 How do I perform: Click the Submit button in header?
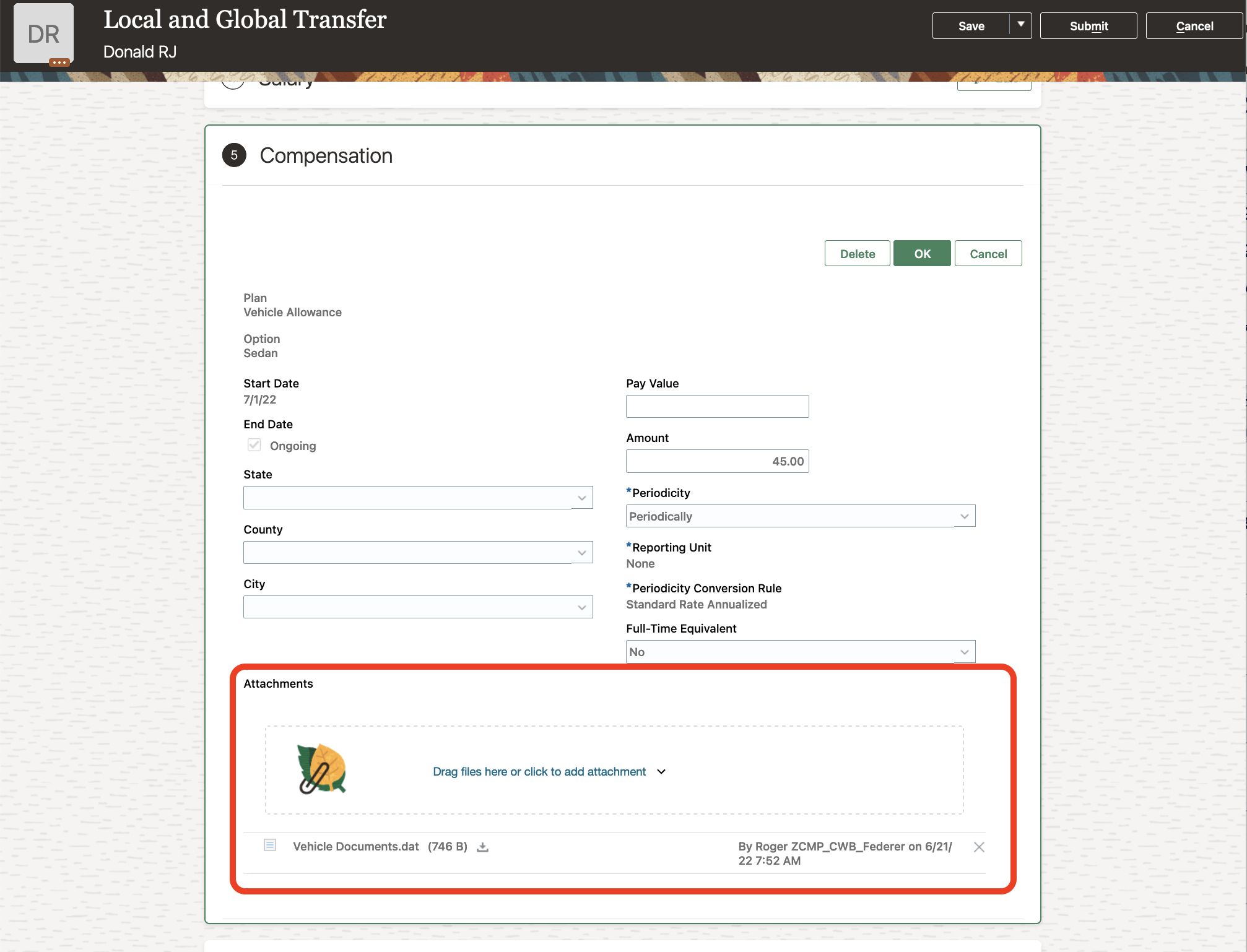(x=1088, y=26)
